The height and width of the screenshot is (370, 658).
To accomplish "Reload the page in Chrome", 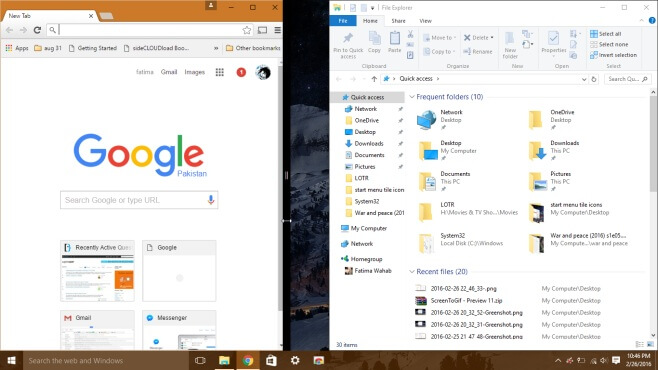I will pos(37,30).
